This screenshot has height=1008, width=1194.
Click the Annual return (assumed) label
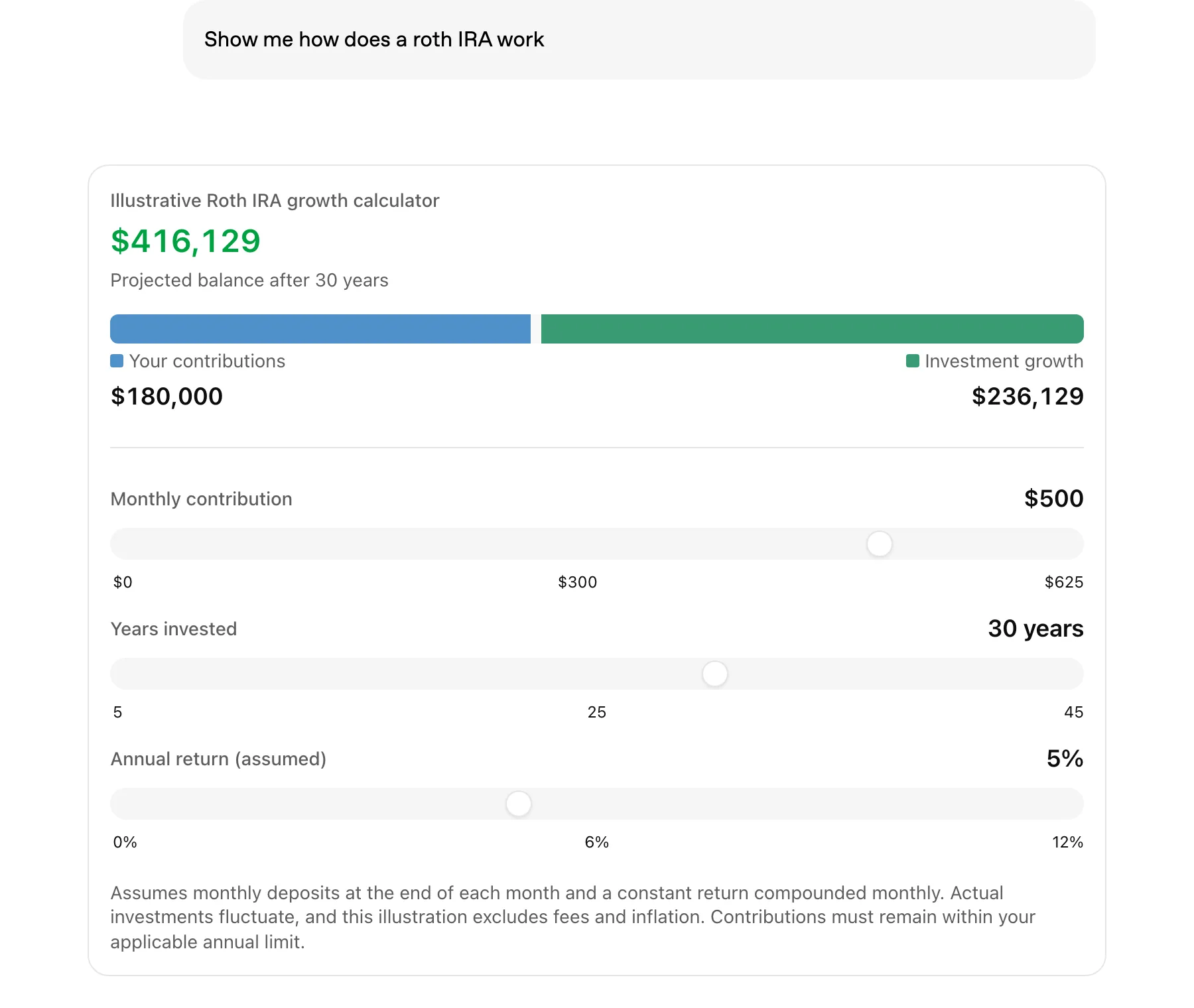point(218,759)
